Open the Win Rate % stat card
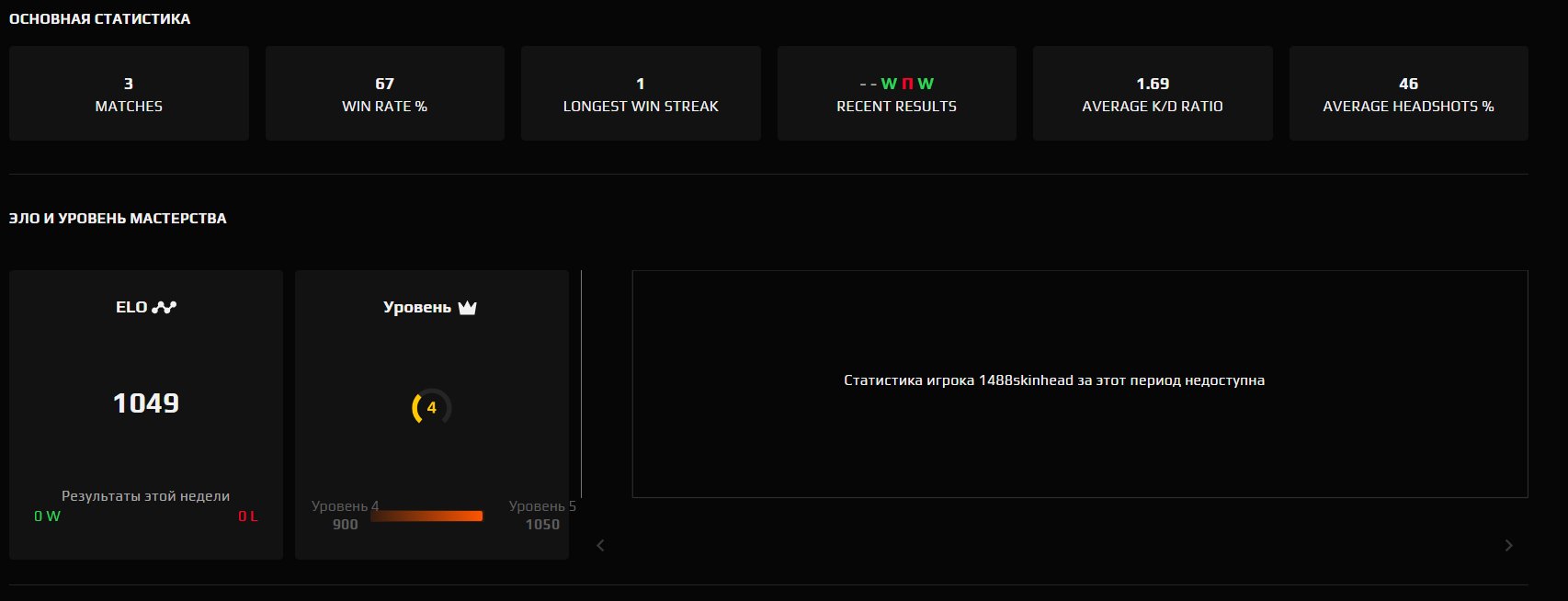 pyautogui.click(x=384, y=94)
